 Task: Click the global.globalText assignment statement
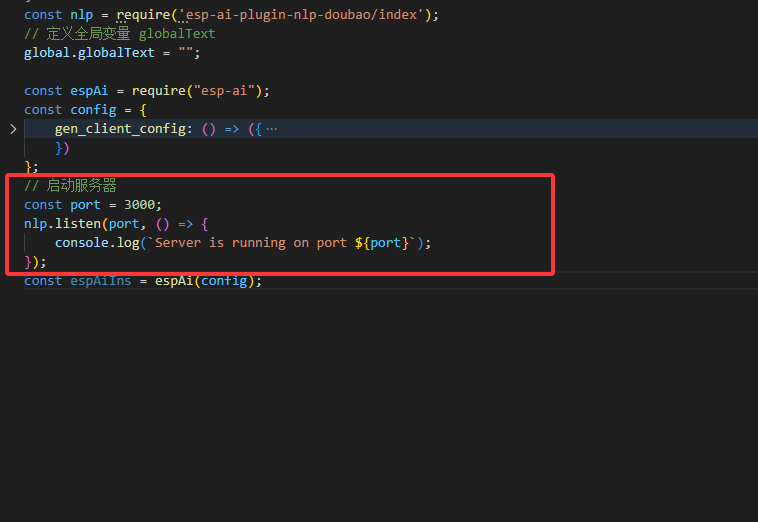tap(112, 52)
